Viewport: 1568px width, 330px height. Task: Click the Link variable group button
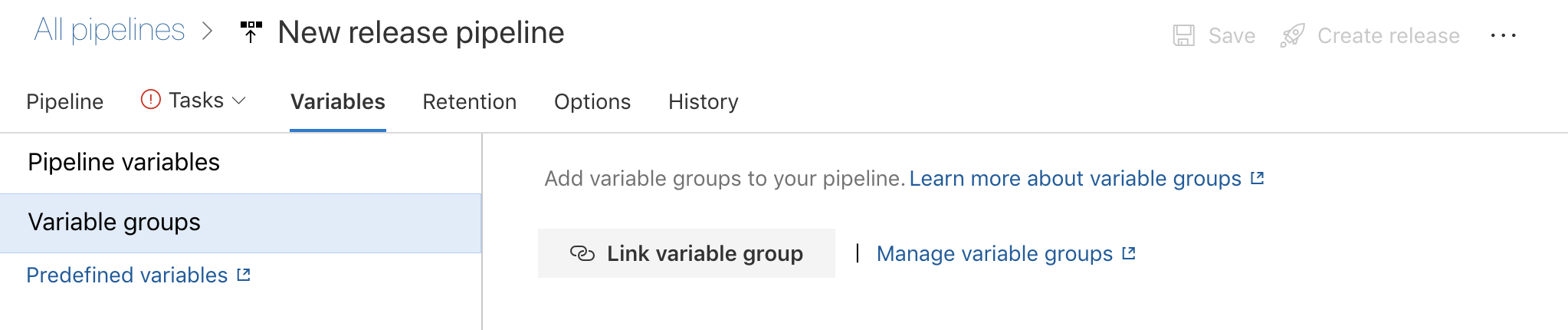(x=687, y=253)
